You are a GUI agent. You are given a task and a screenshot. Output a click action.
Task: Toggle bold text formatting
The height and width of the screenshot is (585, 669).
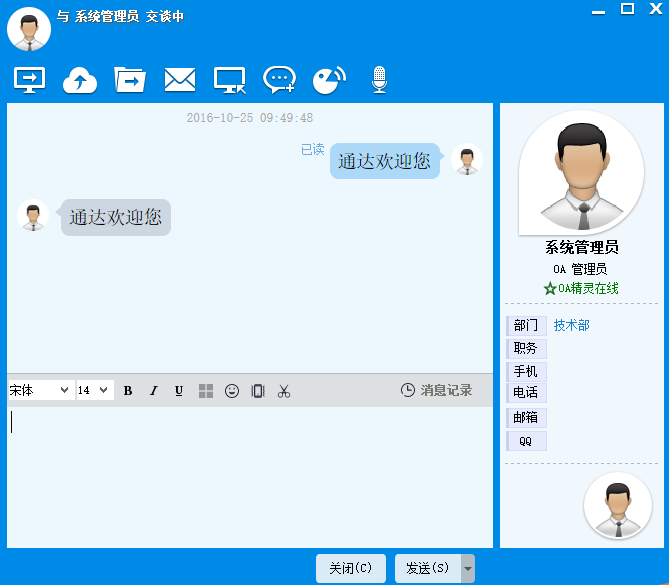(128, 391)
